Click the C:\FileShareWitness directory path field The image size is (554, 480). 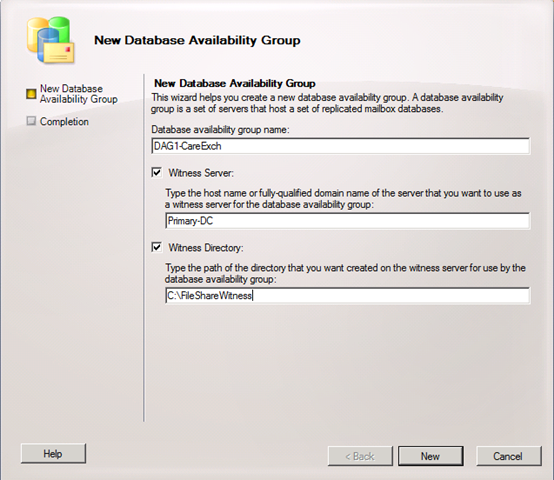[348, 295]
